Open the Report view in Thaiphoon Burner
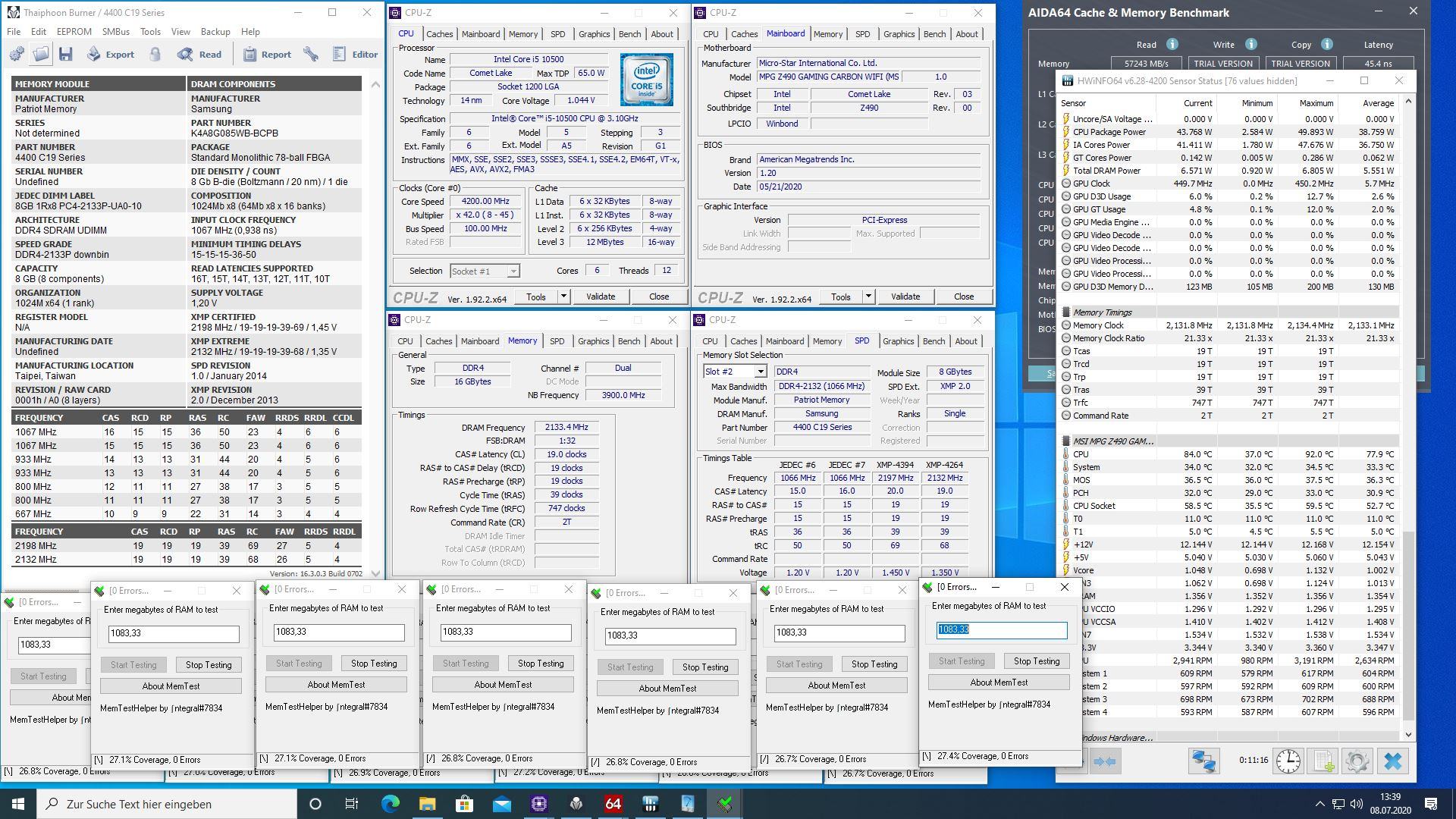 pyautogui.click(x=267, y=54)
